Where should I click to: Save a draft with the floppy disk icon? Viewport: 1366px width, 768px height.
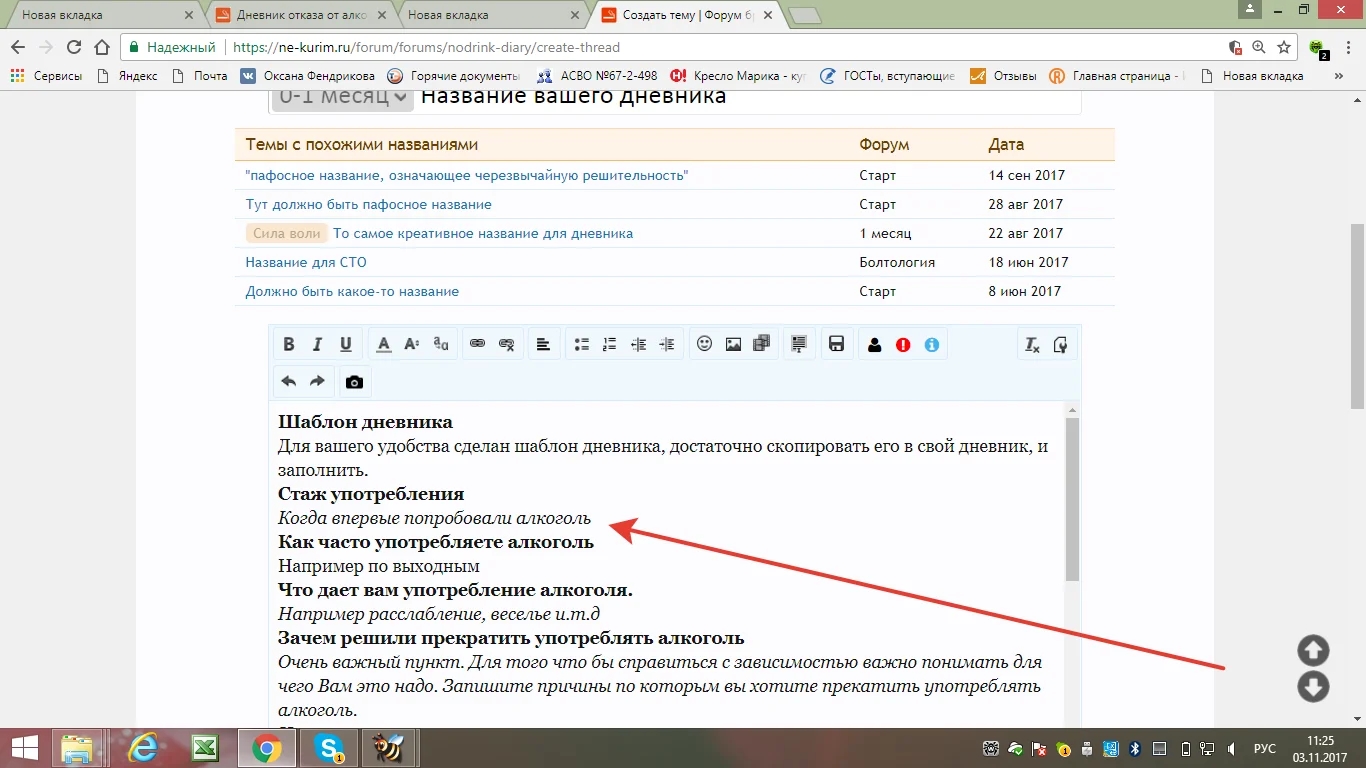pyautogui.click(x=837, y=344)
